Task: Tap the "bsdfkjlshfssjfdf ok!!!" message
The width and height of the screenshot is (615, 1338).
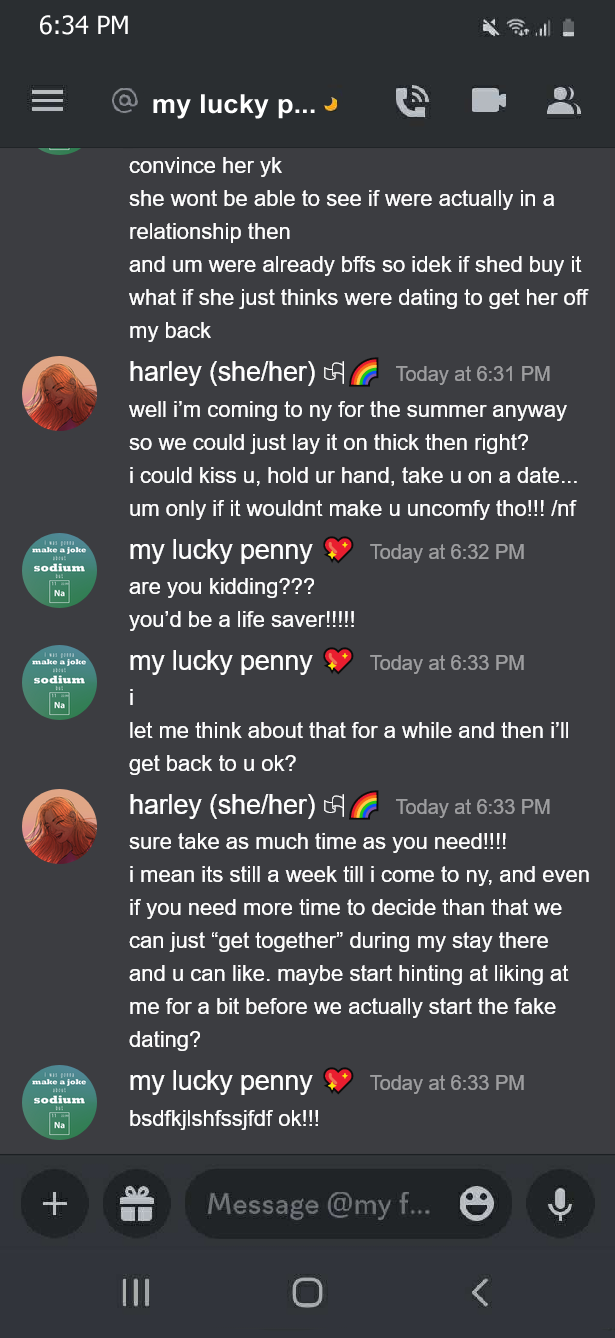Action: [x=224, y=1118]
